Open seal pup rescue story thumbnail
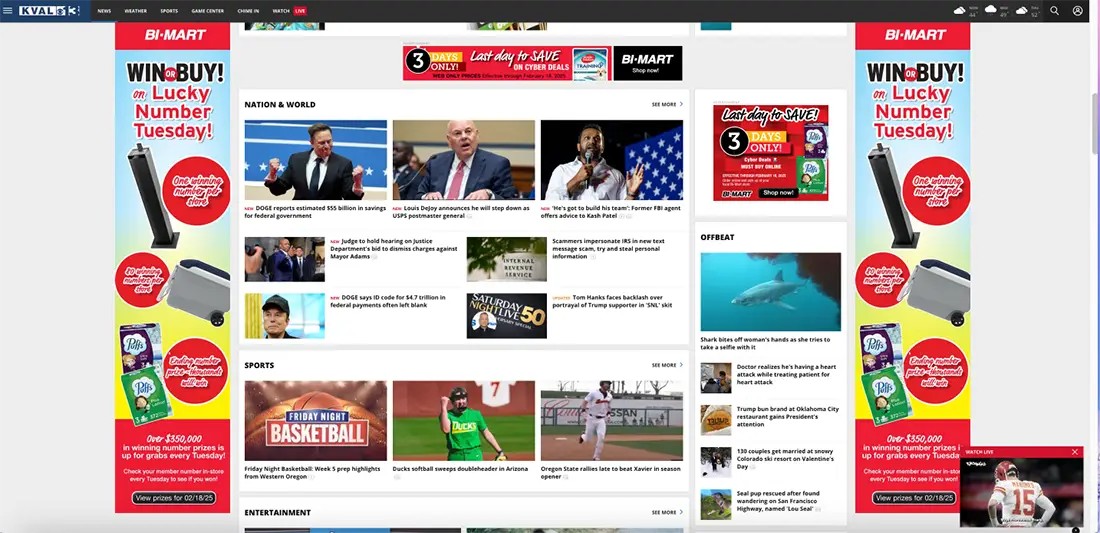Viewport: 1100px width, 533px height. [716, 504]
